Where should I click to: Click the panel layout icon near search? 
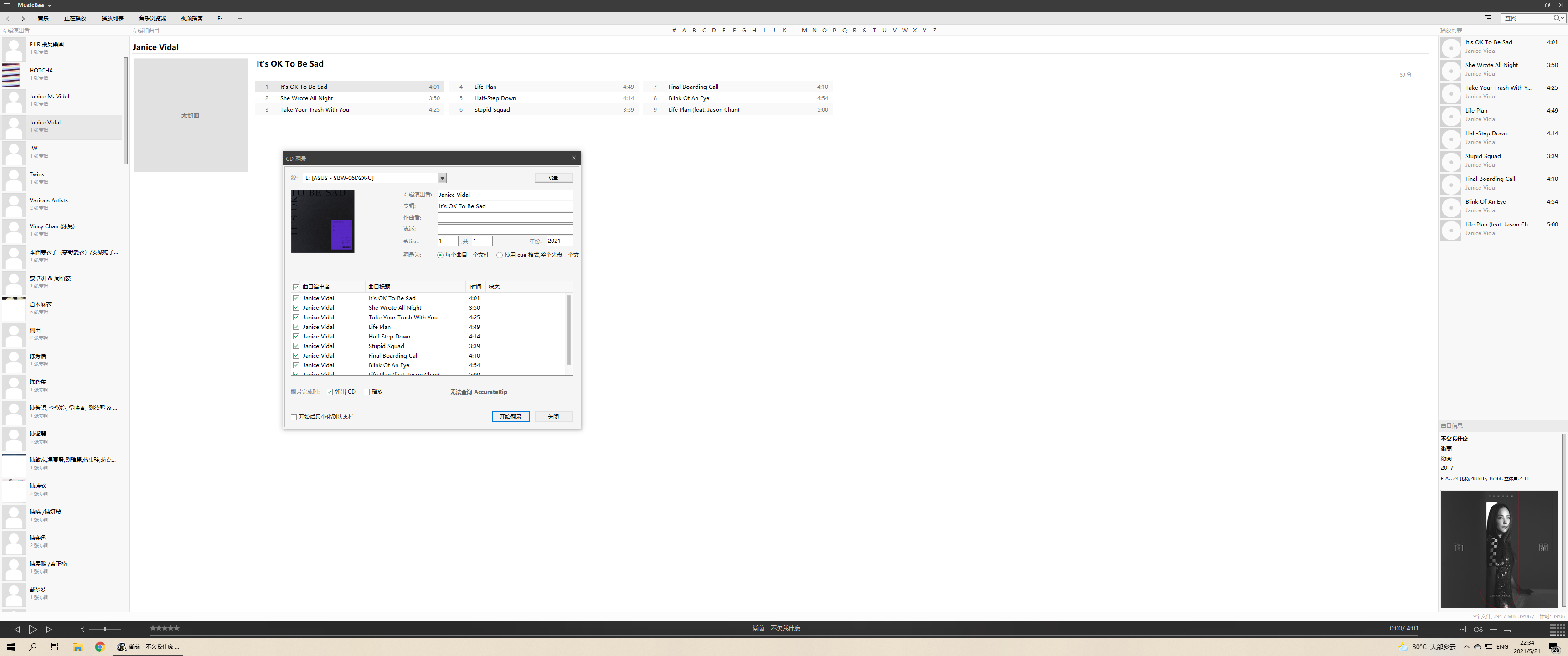tap(1488, 18)
